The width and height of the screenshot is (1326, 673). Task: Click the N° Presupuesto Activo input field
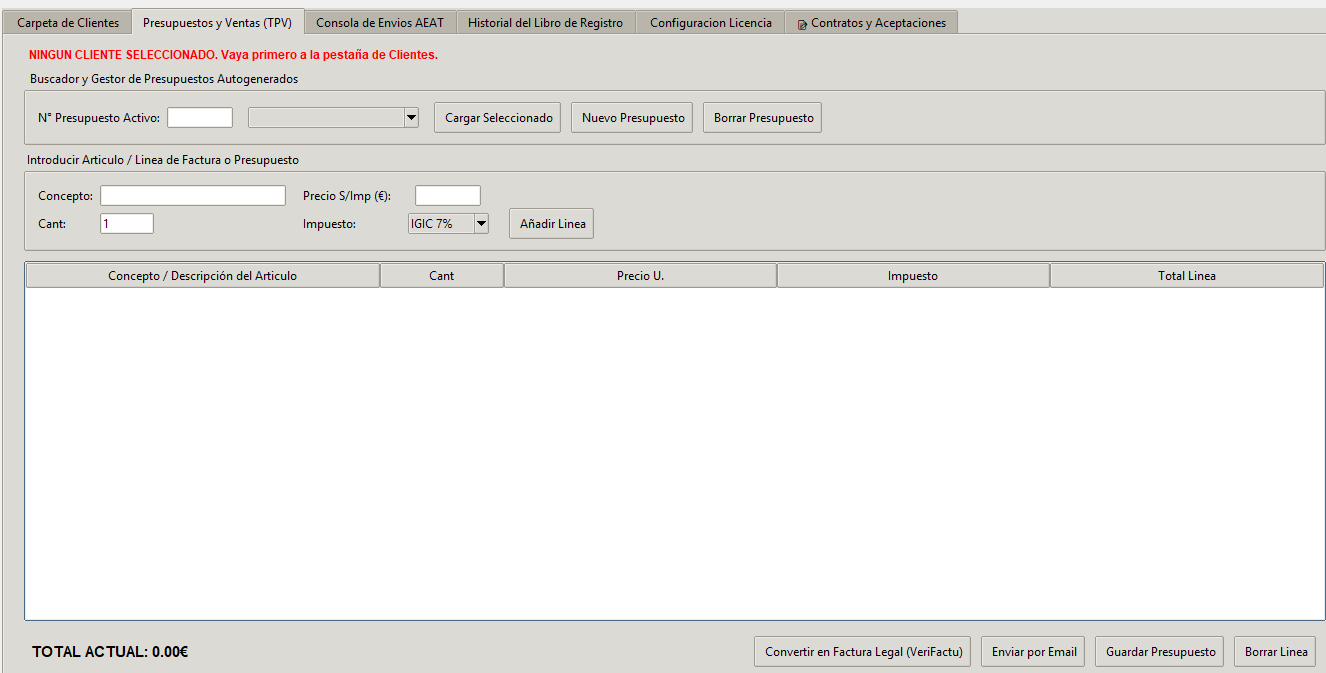(200, 118)
